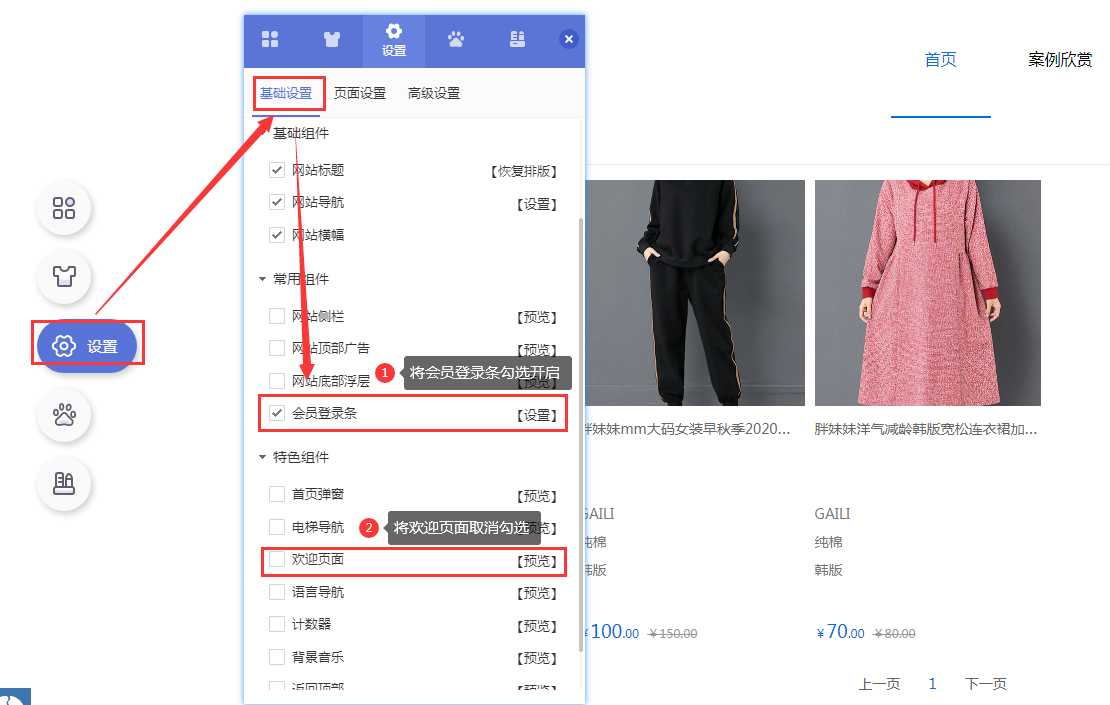Click 预览 link for 语言导航
Viewport: 1110px width, 705px height.
(537, 593)
